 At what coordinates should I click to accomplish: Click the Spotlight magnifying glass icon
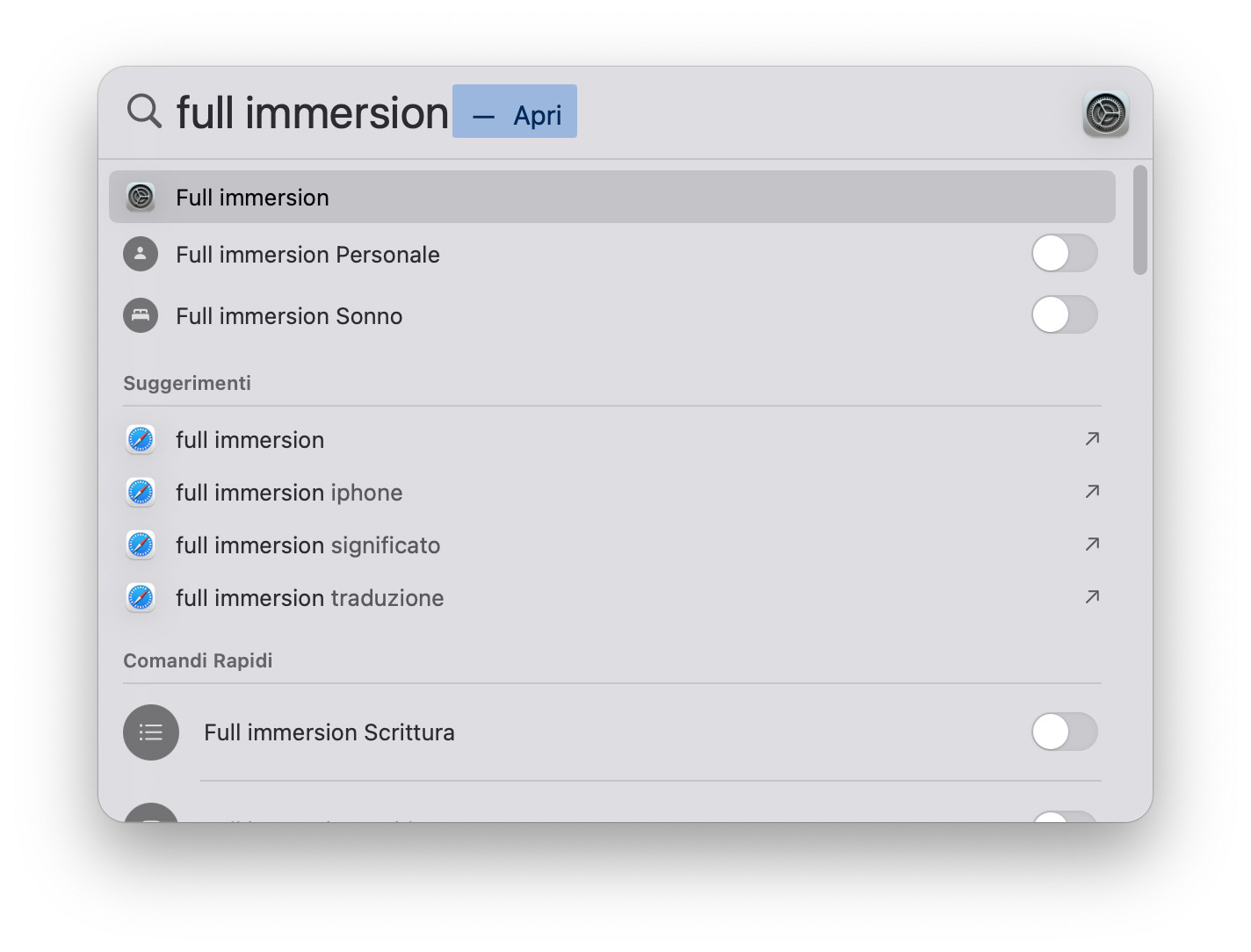[144, 112]
